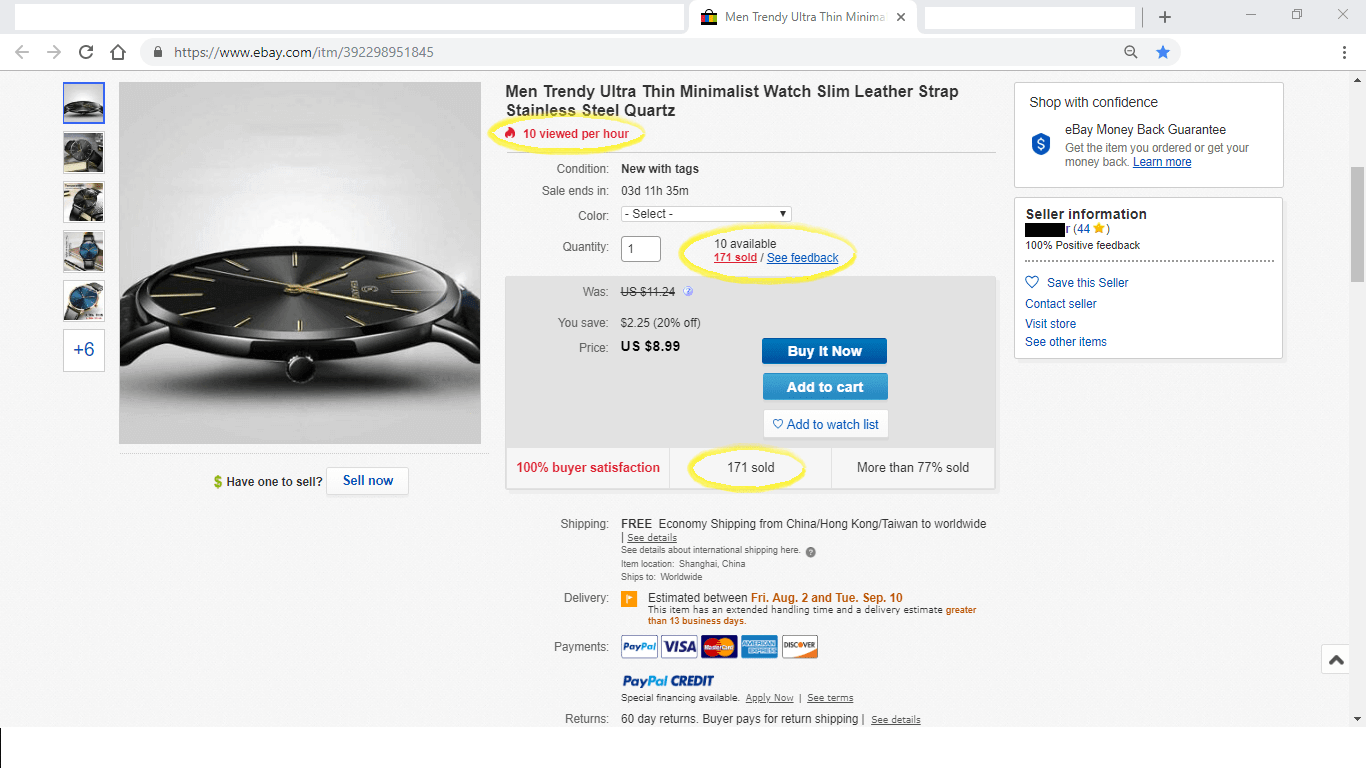
Task: Click the back-to-top arrow button
Action: coord(1336,660)
